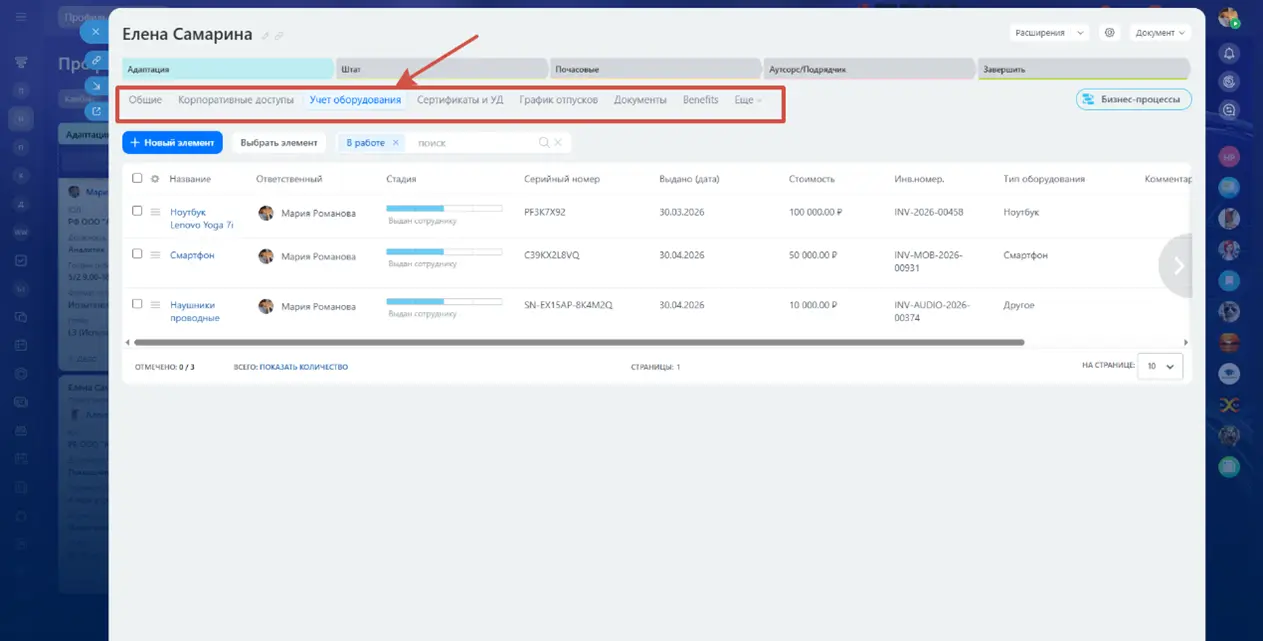
Task: Open the Смартфон item link
Action: (192, 255)
